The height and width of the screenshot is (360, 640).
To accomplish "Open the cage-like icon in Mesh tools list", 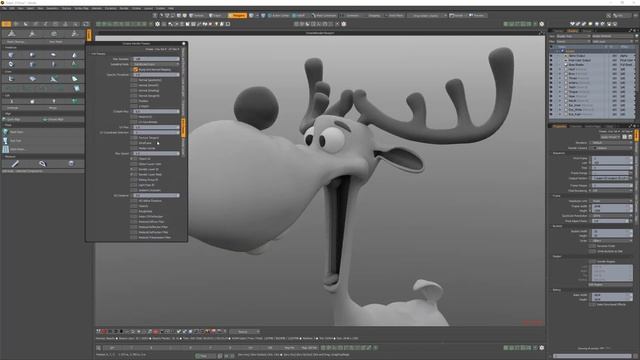I will pos(5,149).
